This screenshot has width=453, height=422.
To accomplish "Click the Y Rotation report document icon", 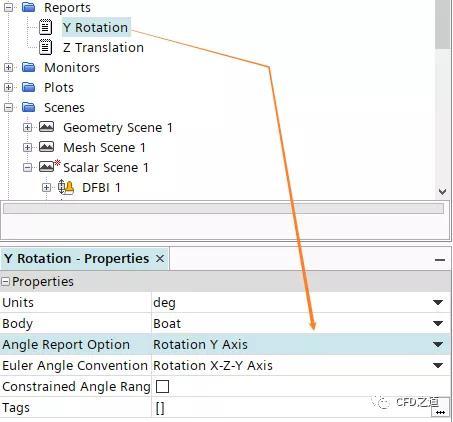I will 46,27.
